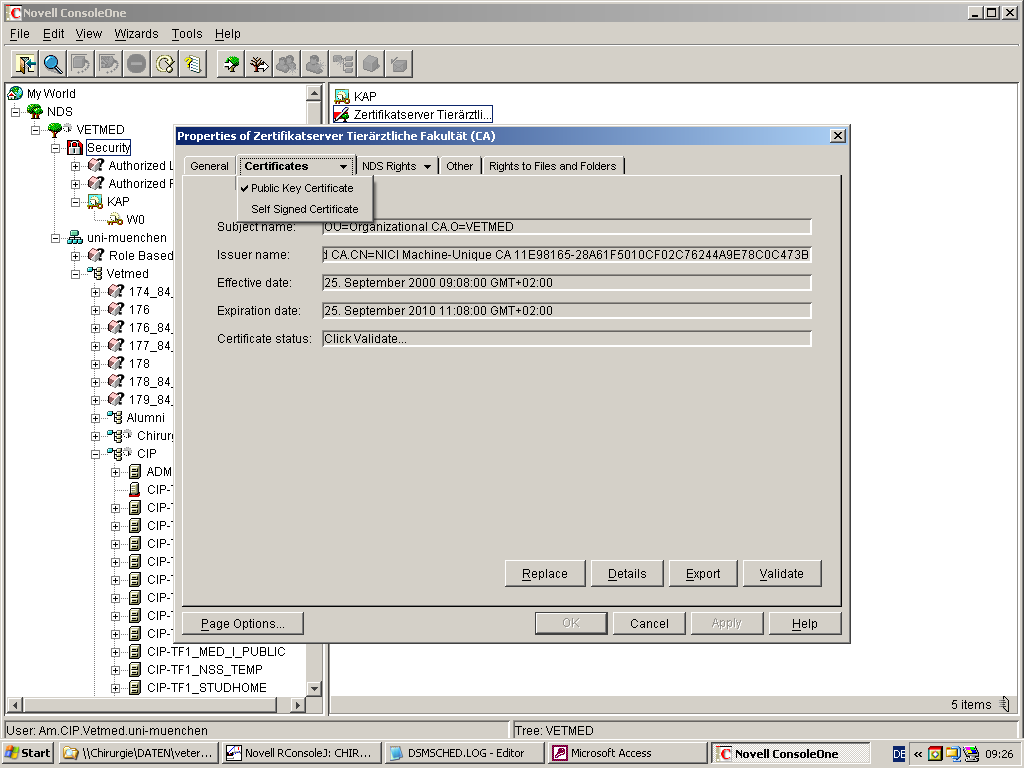
Task: Click the DE language indicator in tray
Action: pyautogui.click(x=899, y=754)
